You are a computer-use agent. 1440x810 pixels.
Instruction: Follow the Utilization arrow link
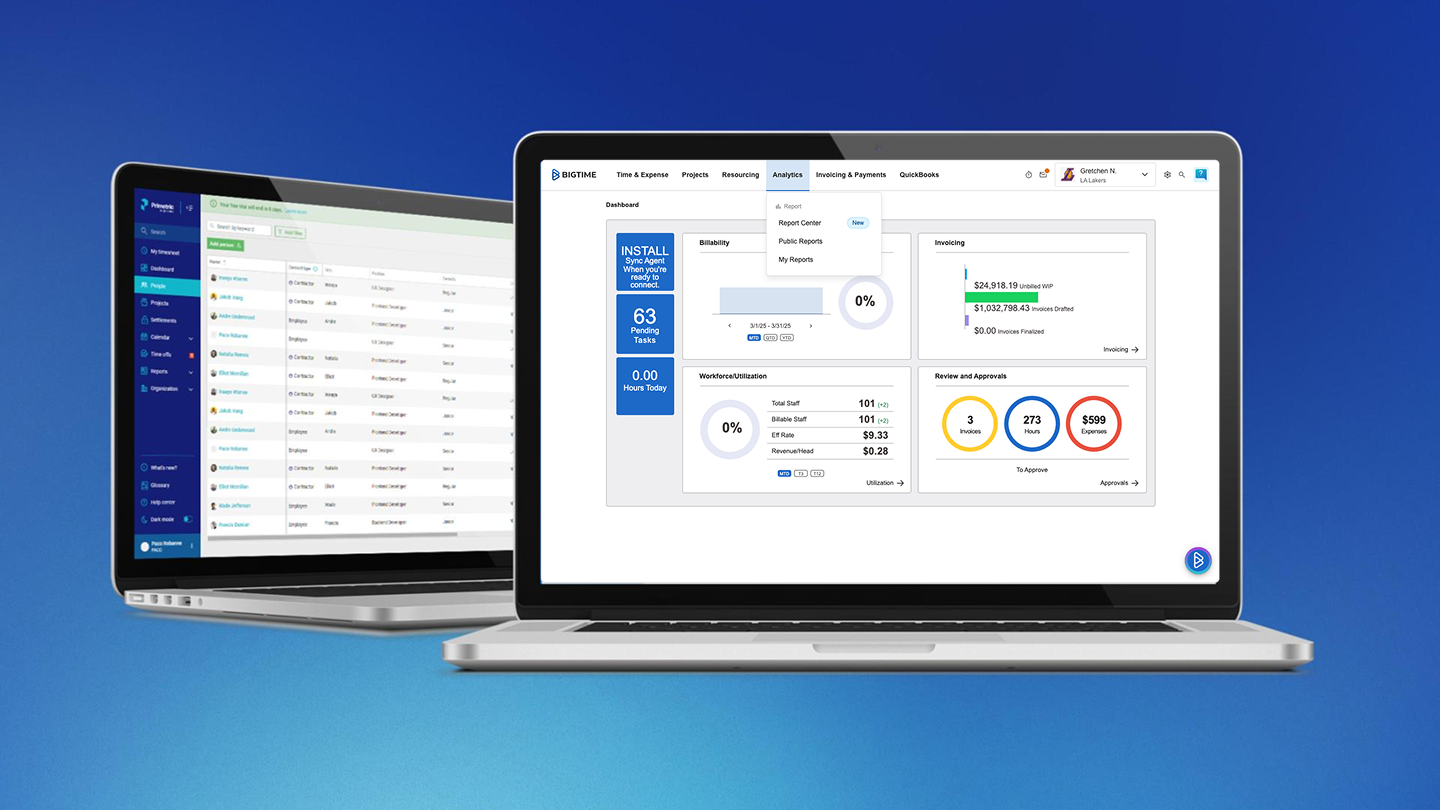[x=885, y=483]
